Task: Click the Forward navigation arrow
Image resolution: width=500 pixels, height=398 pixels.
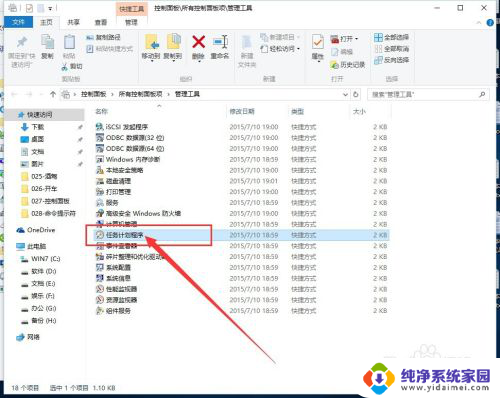Action: [29, 95]
